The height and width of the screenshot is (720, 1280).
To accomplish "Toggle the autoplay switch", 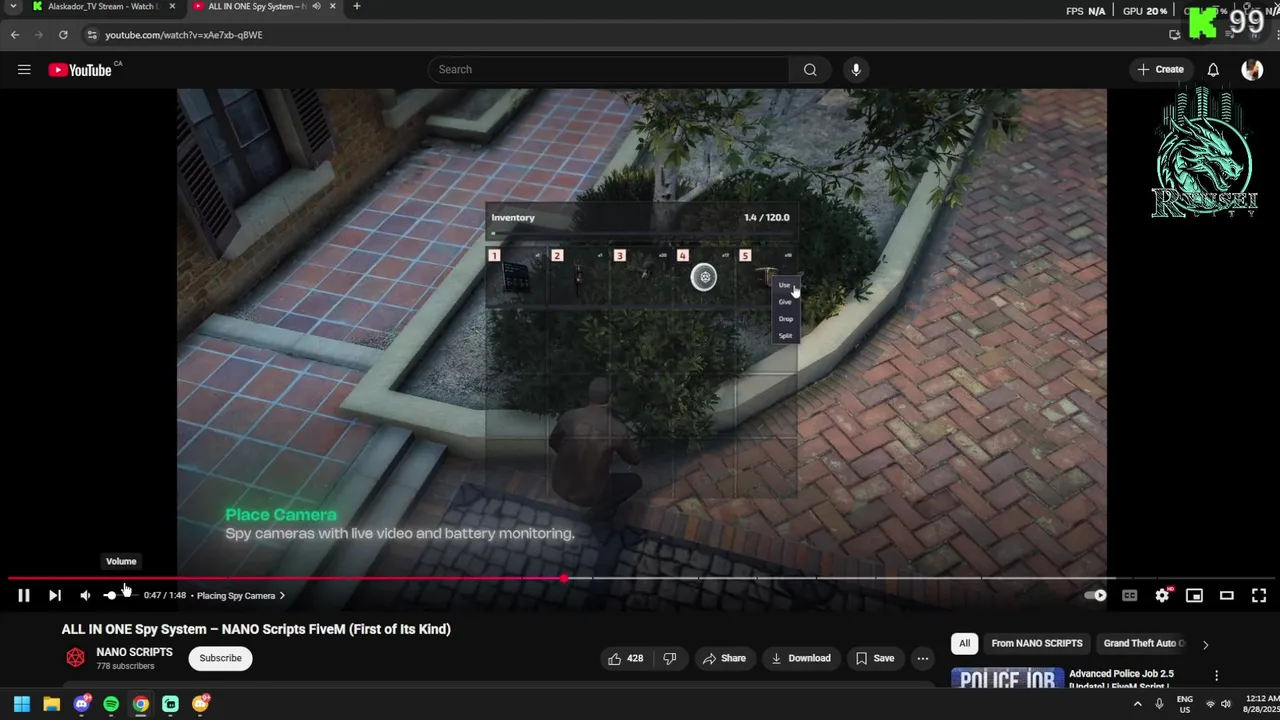I will pos(1096,595).
